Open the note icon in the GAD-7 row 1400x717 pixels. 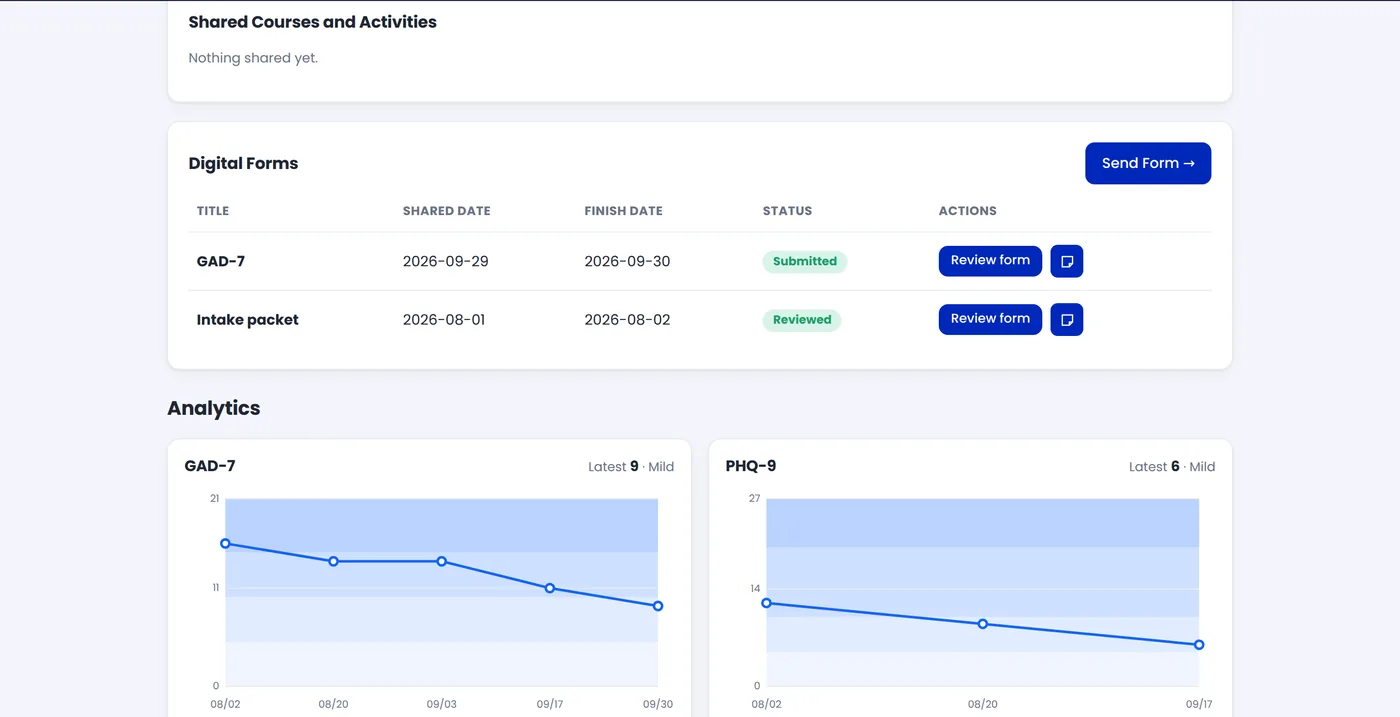[x=1067, y=261]
